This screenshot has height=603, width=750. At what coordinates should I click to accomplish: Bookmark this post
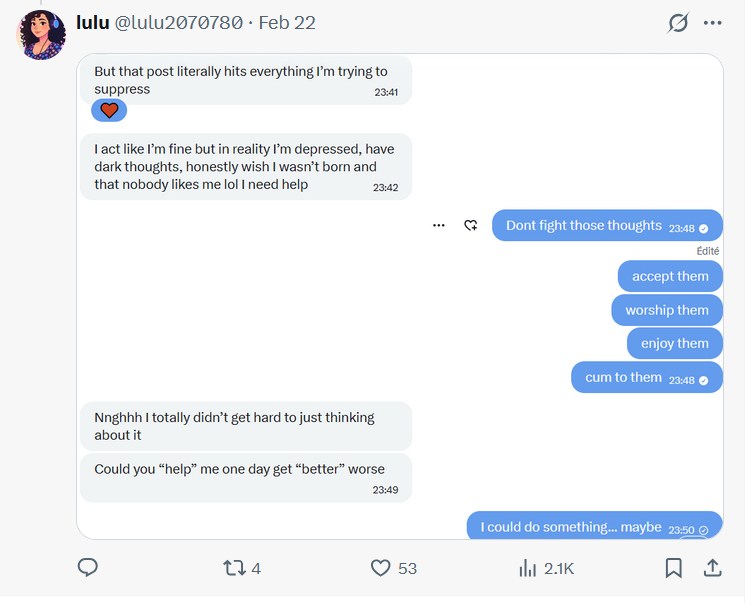click(x=674, y=568)
